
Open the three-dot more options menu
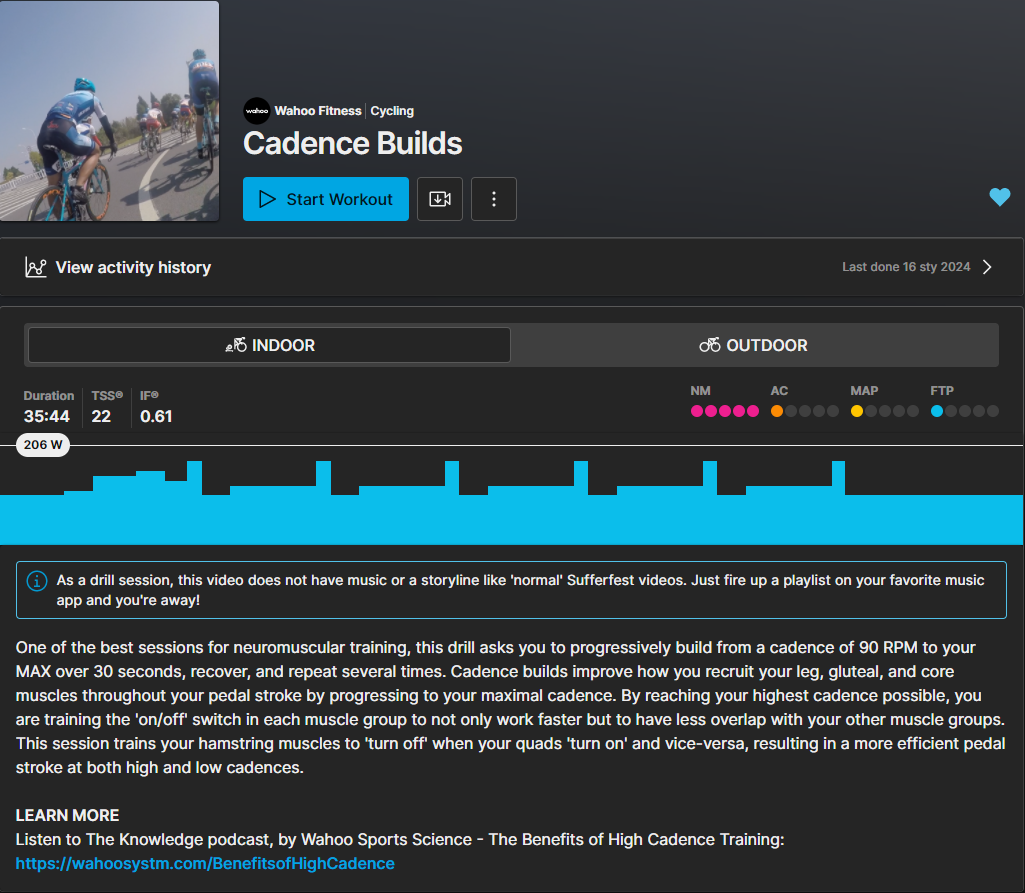(494, 199)
